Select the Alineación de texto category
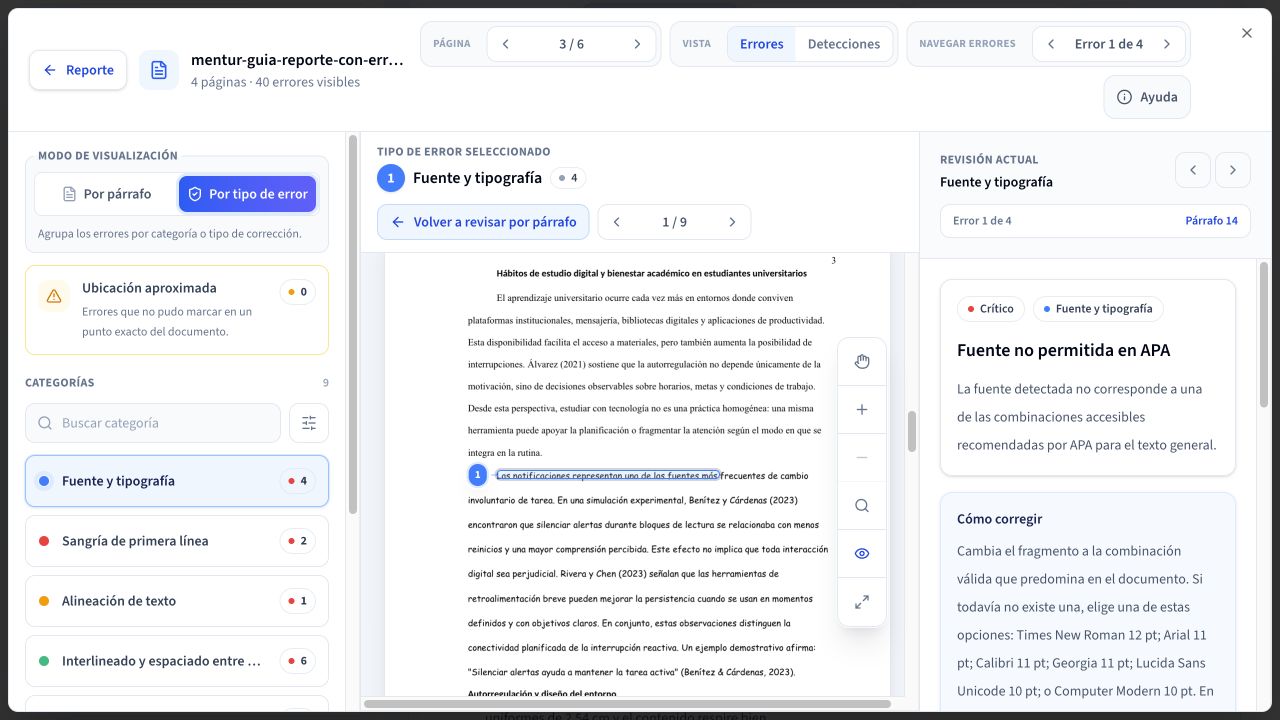Screen dimensions: 1280x720 click(177, 601)
